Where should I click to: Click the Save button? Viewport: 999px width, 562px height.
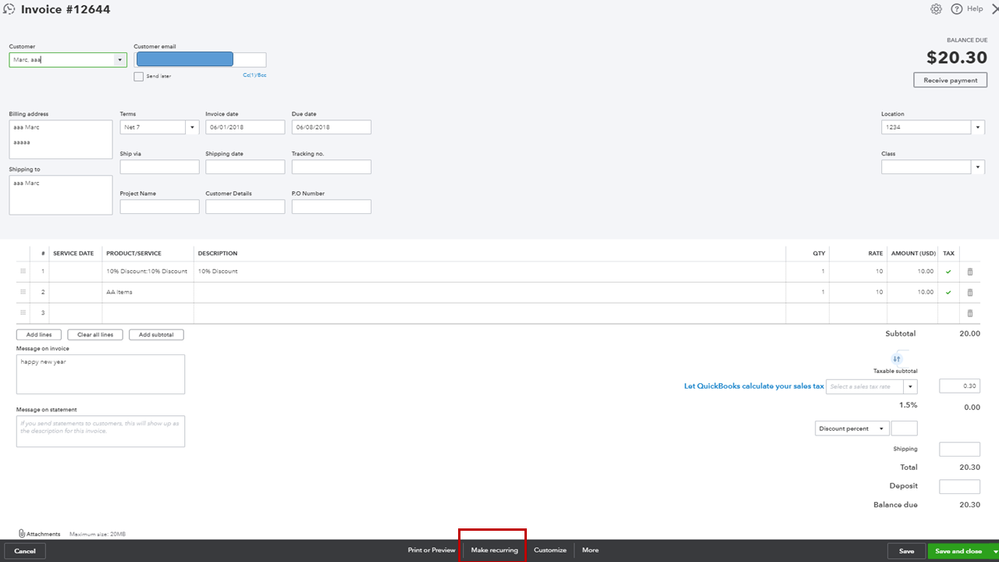click(x=906, y=551)
